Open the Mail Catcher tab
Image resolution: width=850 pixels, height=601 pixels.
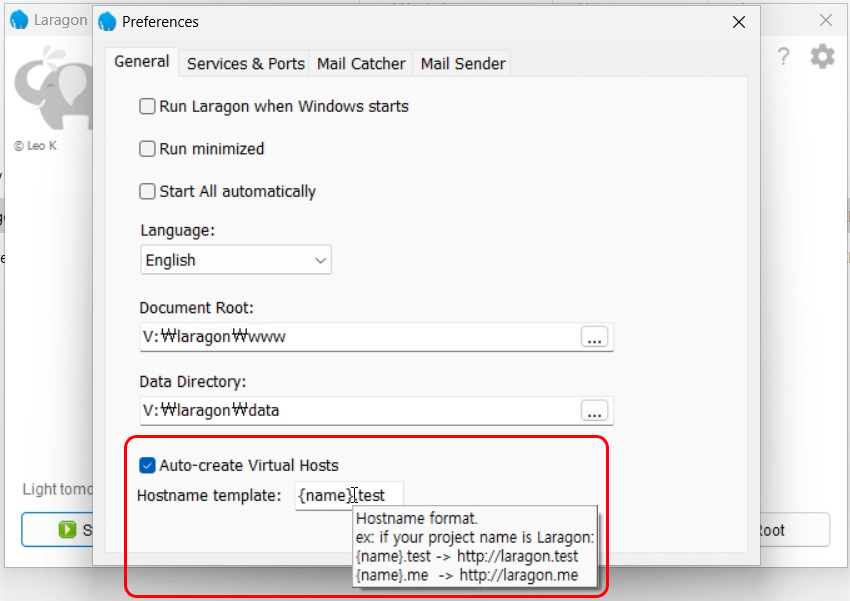[361, 64]
